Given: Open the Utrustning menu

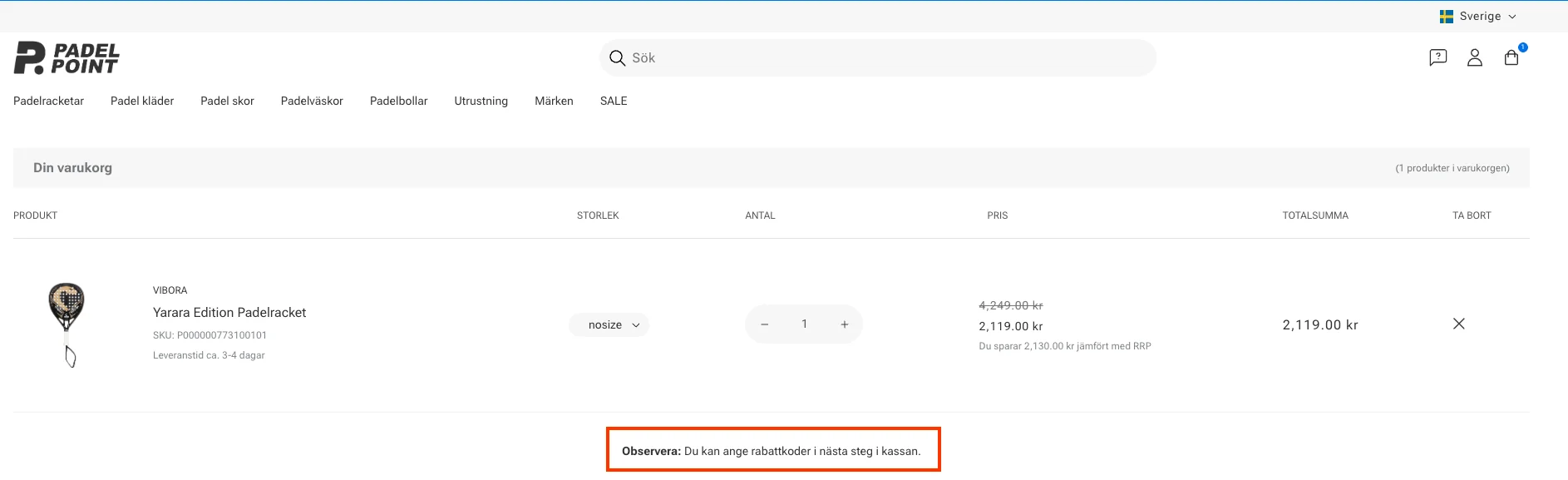Looking at the screenshot, I should tap(481, 101).
